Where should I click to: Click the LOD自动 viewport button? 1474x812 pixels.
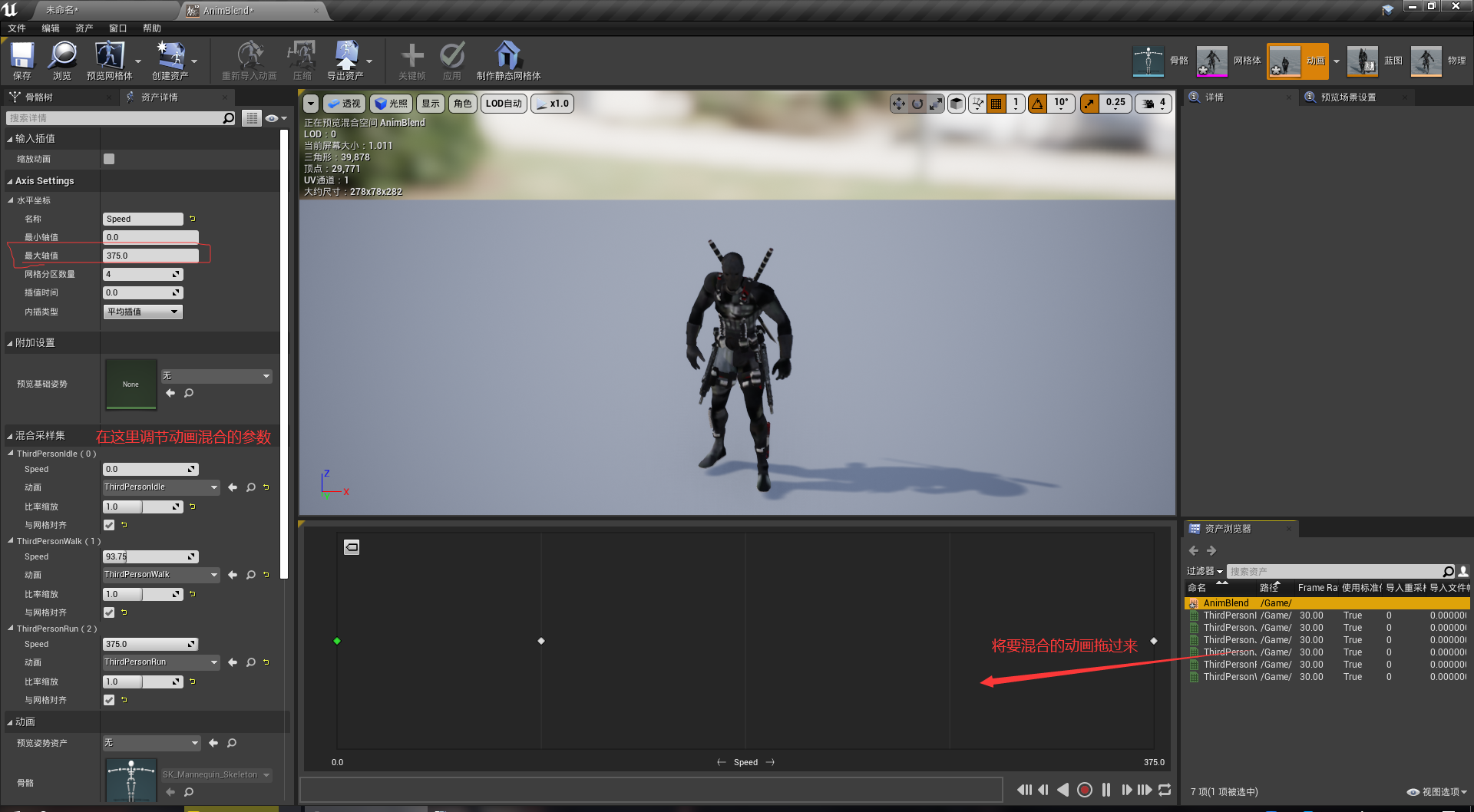pos(504,104)
